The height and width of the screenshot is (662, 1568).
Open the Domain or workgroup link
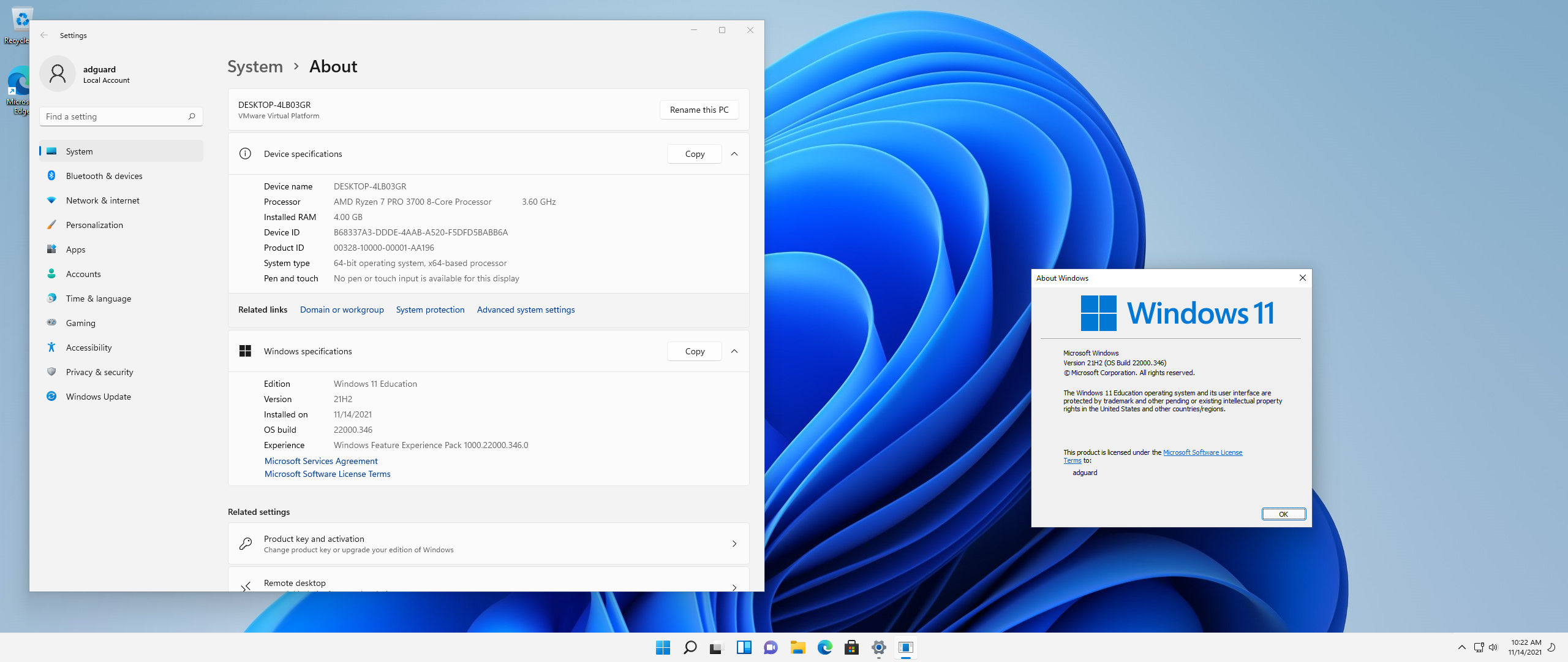(x=342, y=310)
